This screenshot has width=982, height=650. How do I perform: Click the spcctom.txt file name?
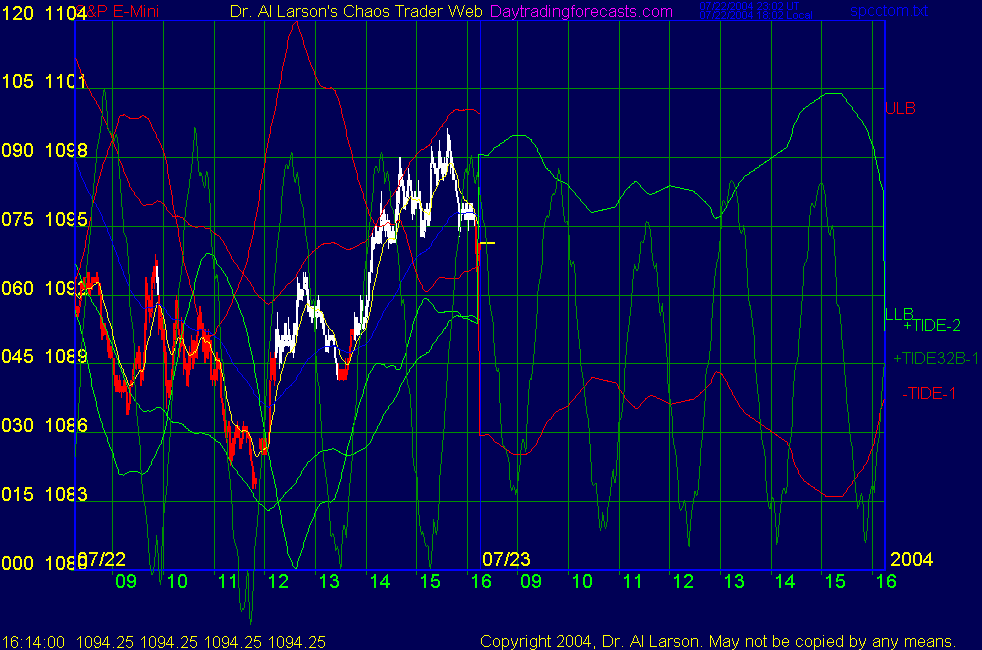click(x=889, y=11)
